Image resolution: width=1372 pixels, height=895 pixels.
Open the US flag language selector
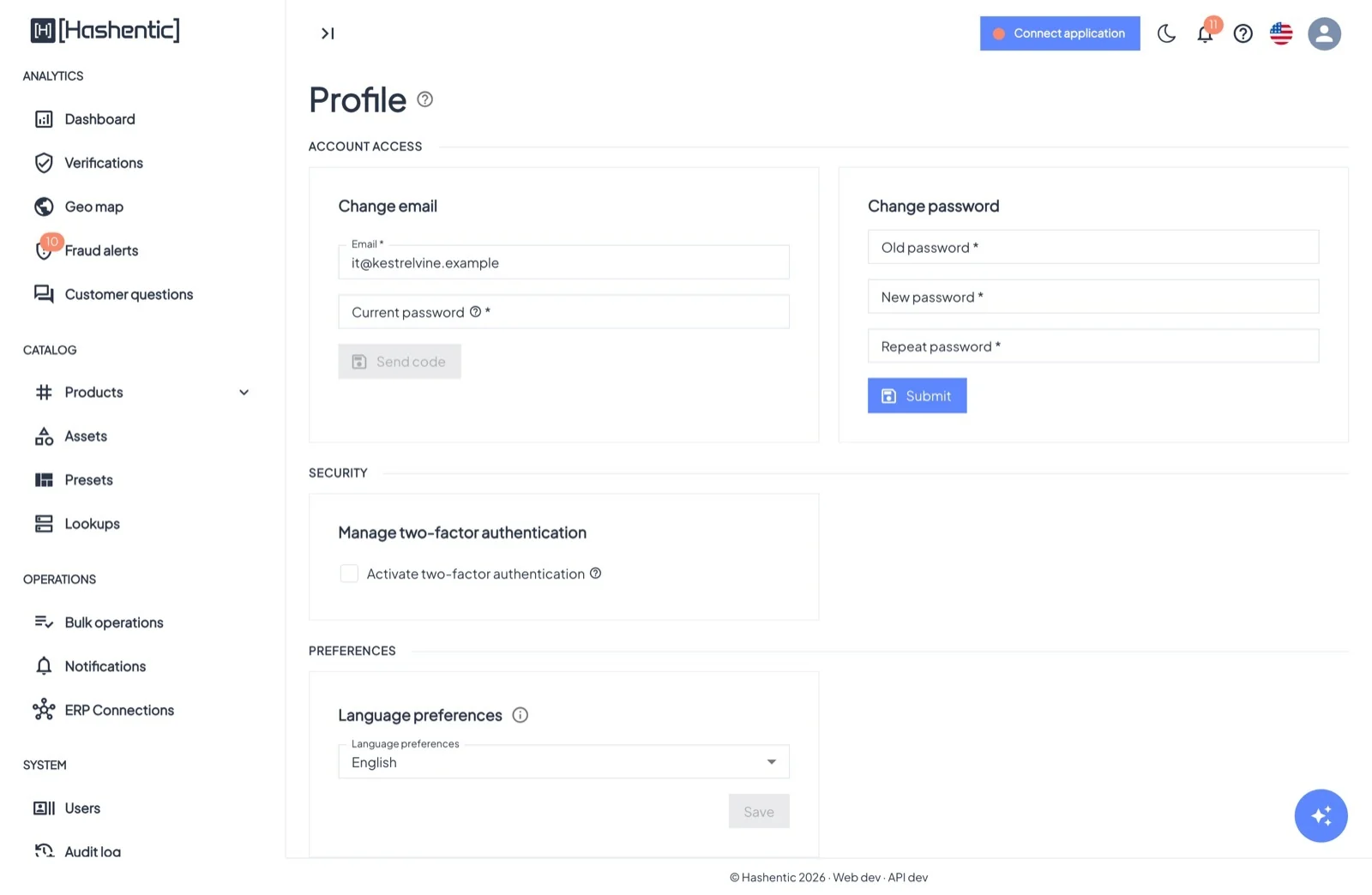1281,33
